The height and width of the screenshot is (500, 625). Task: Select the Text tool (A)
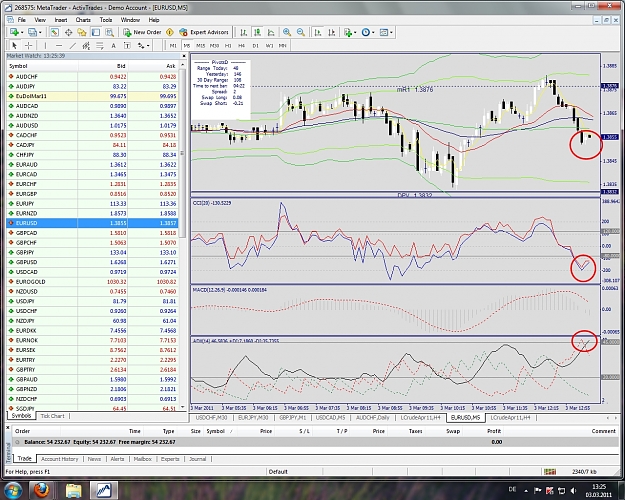click(113, 45)
